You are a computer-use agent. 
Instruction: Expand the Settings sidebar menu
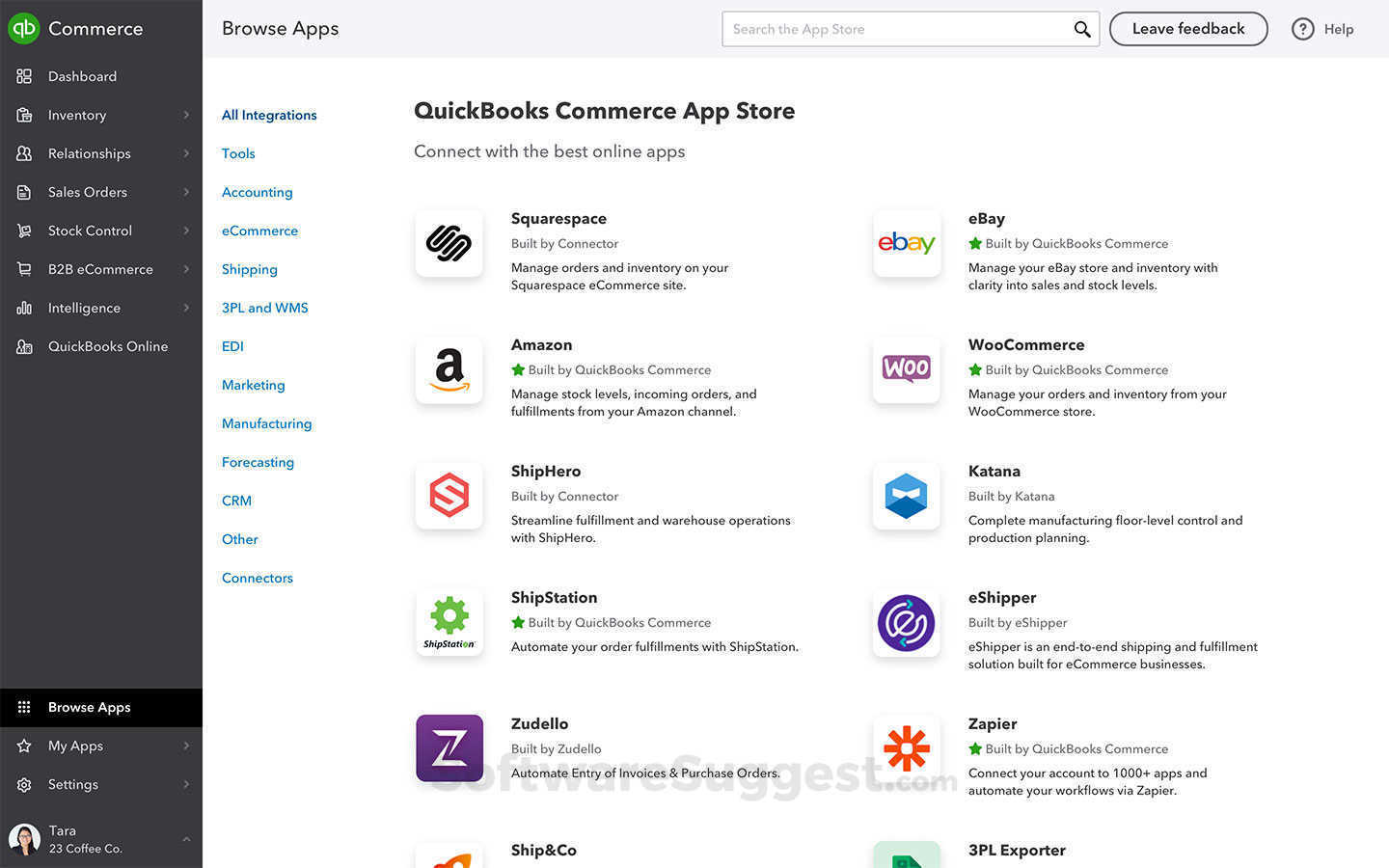186,784
